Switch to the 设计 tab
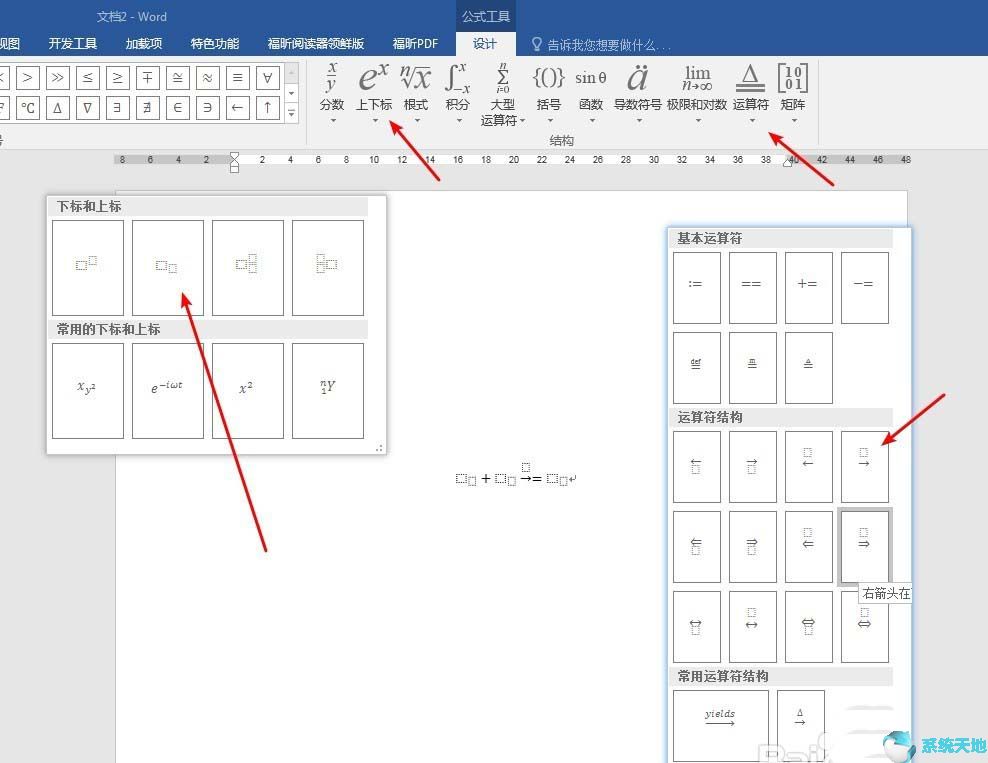The width and height of the screenshot is (988, 763). [486, 43]
